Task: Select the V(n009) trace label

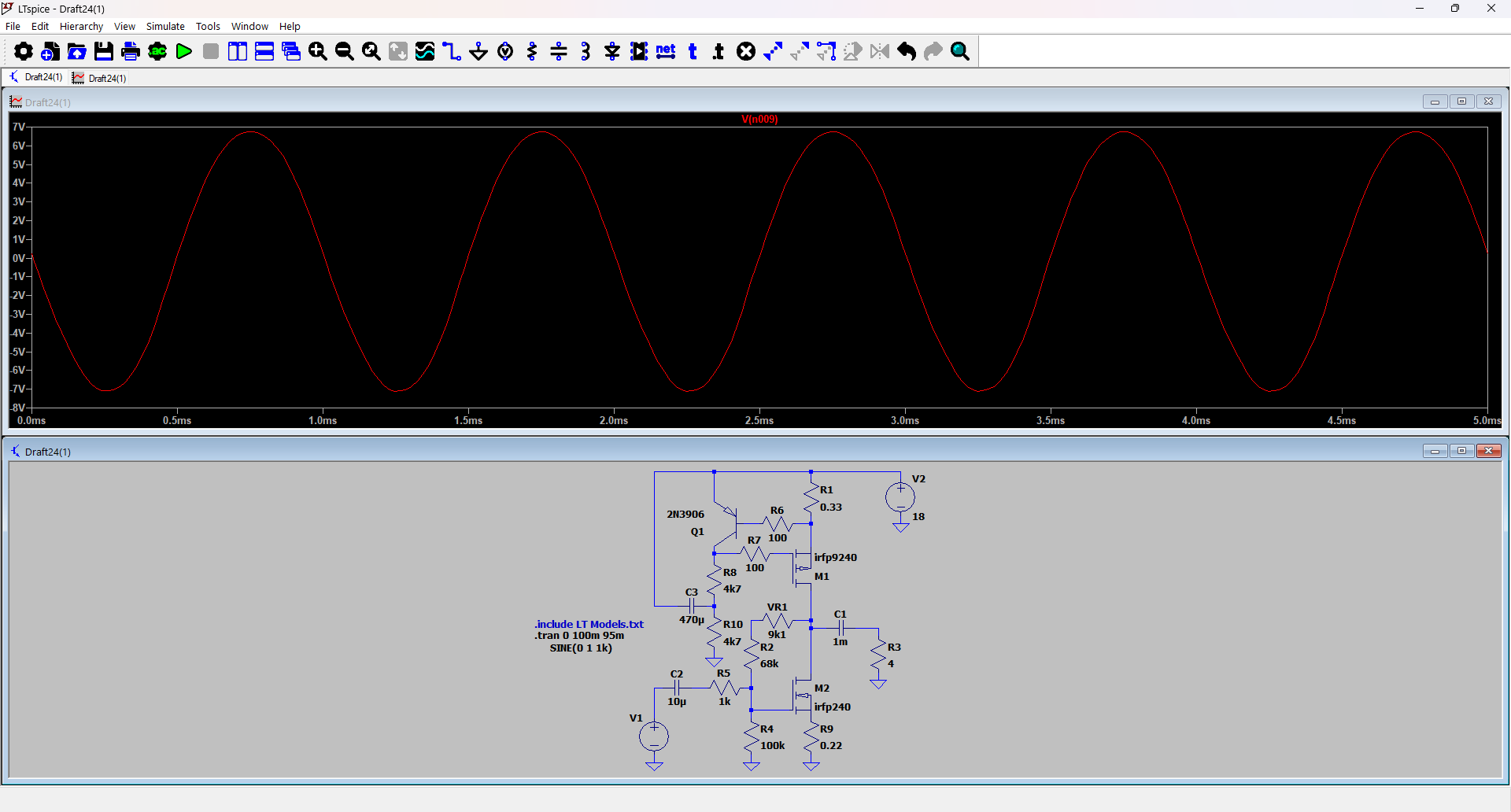Action: click(x=759, y=120)
